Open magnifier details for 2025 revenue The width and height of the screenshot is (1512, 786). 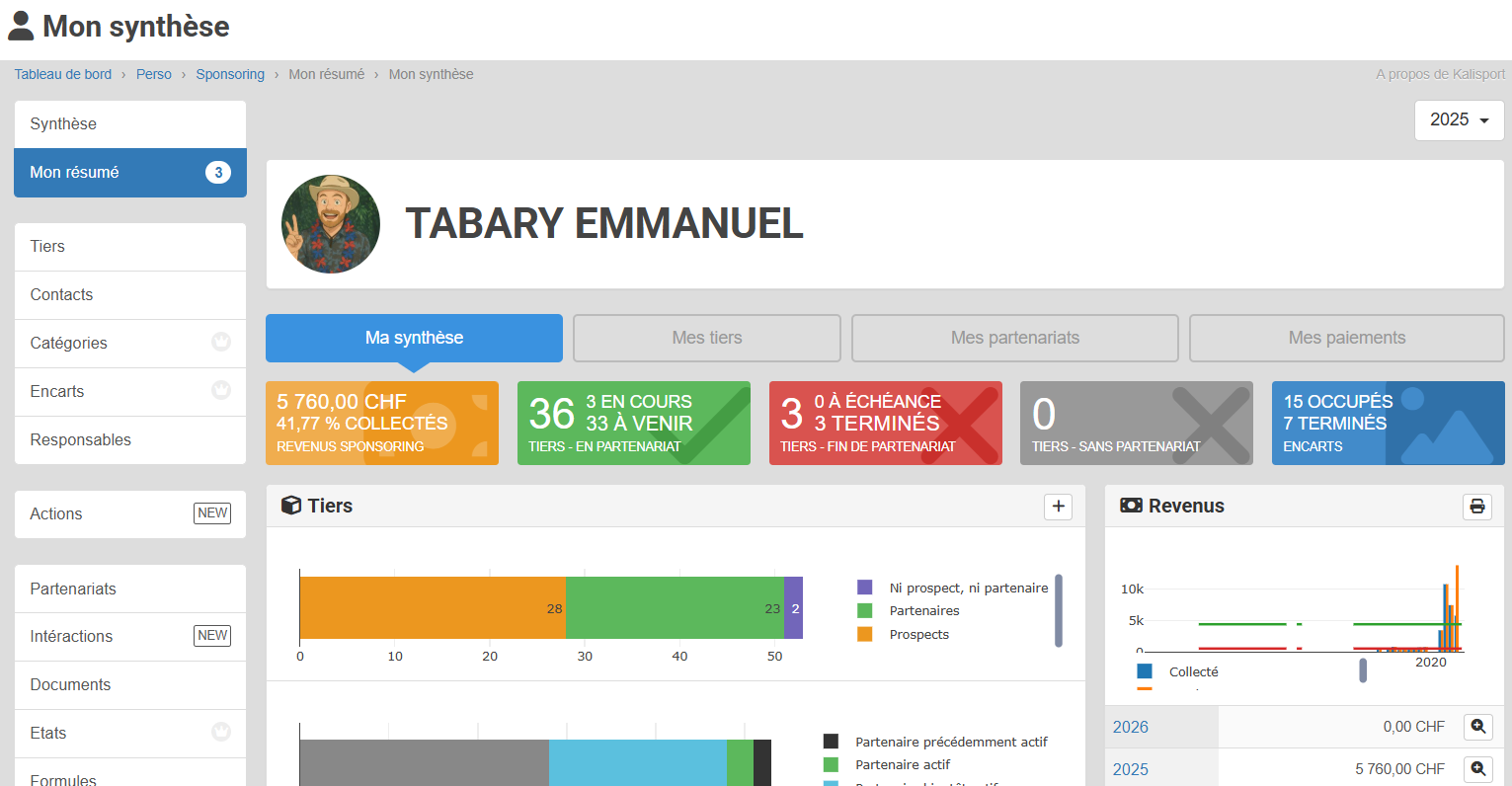point(1477,768)
